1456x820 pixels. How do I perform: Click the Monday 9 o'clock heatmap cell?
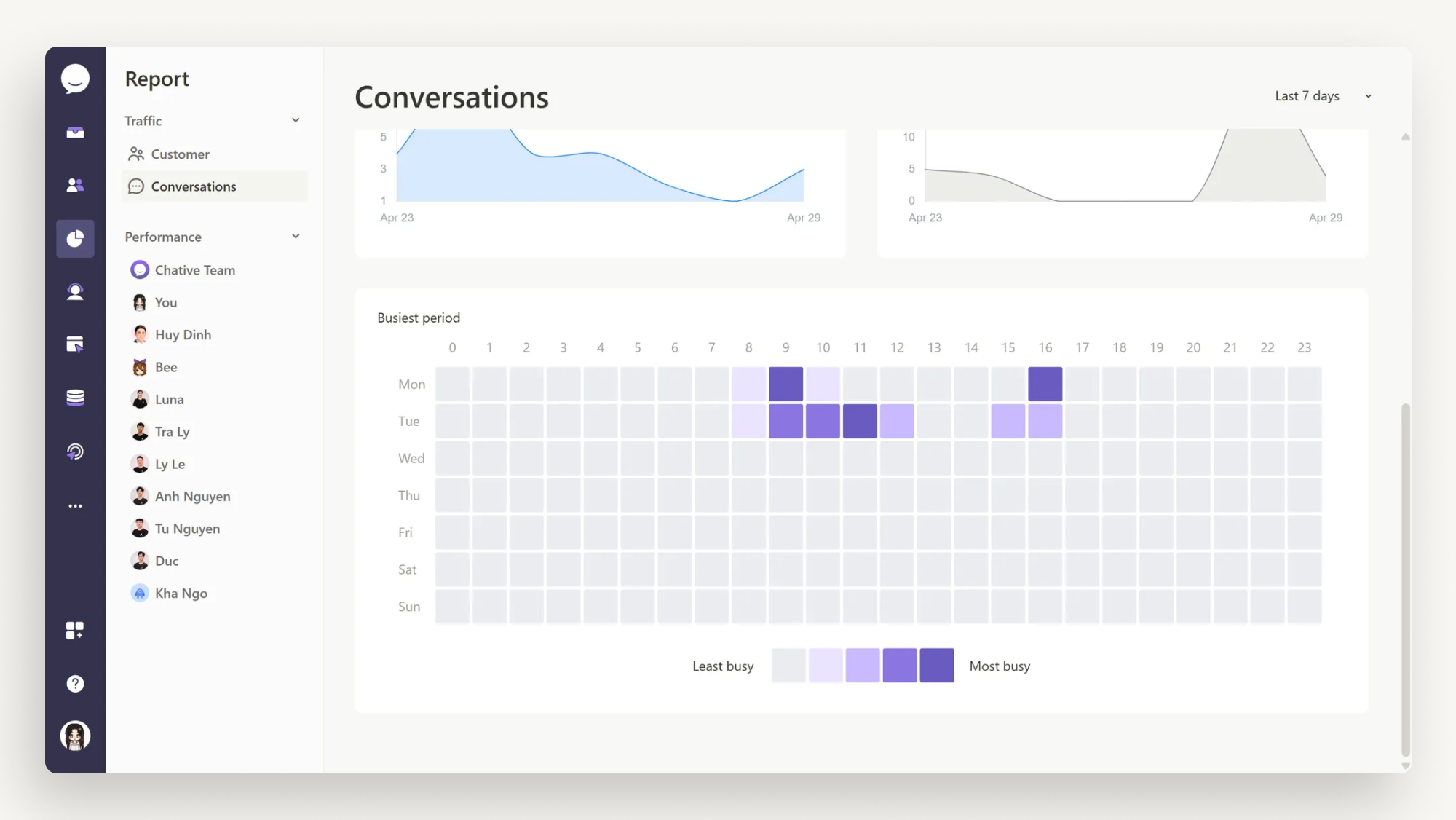(786, 384)
